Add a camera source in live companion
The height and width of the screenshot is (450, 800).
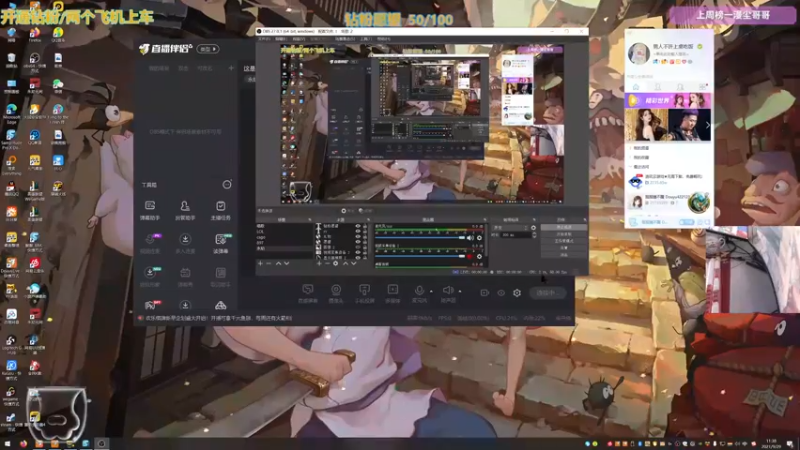pyautogui.click(x=336, y=293)
